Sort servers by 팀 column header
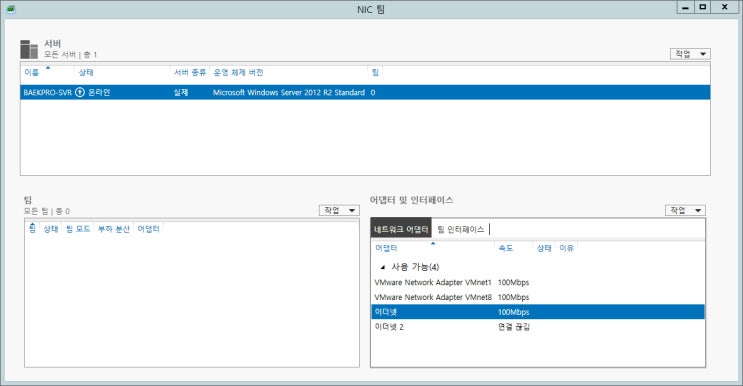Viewport: 743px width, 386px height. click(375, 72)
